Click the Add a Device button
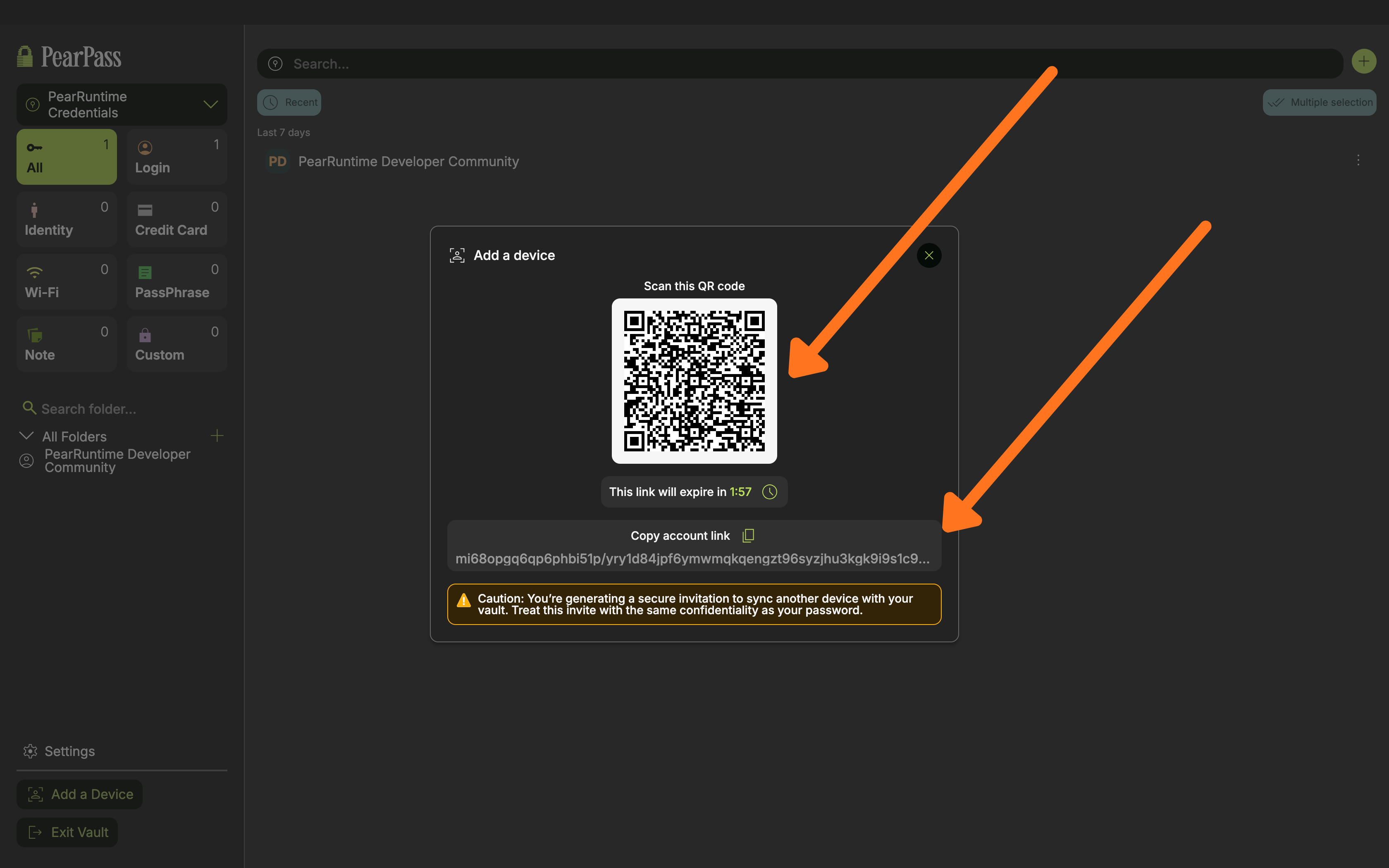The height and width of the screenshot is (868, 1389). coord(80,794)
